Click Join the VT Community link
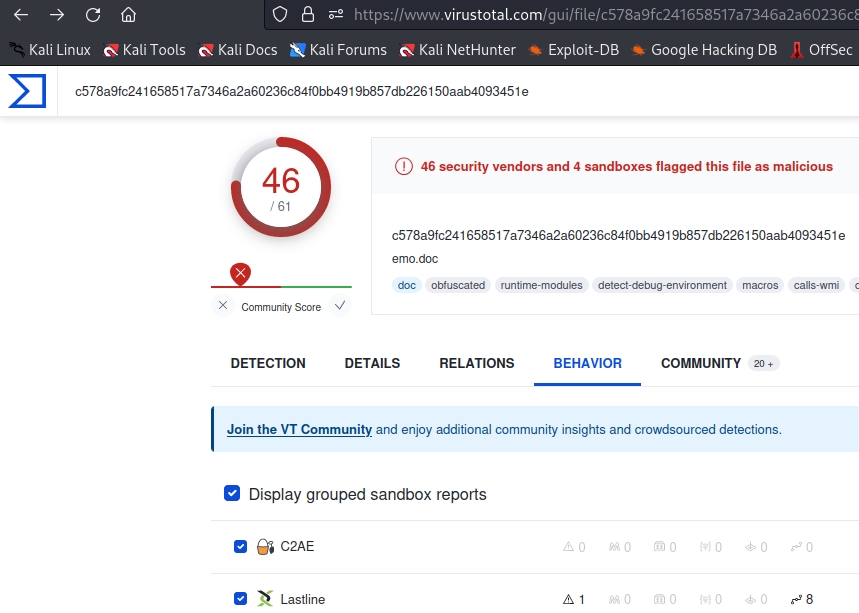This screenshot has width=859, height=613. [x=299, y=430]
